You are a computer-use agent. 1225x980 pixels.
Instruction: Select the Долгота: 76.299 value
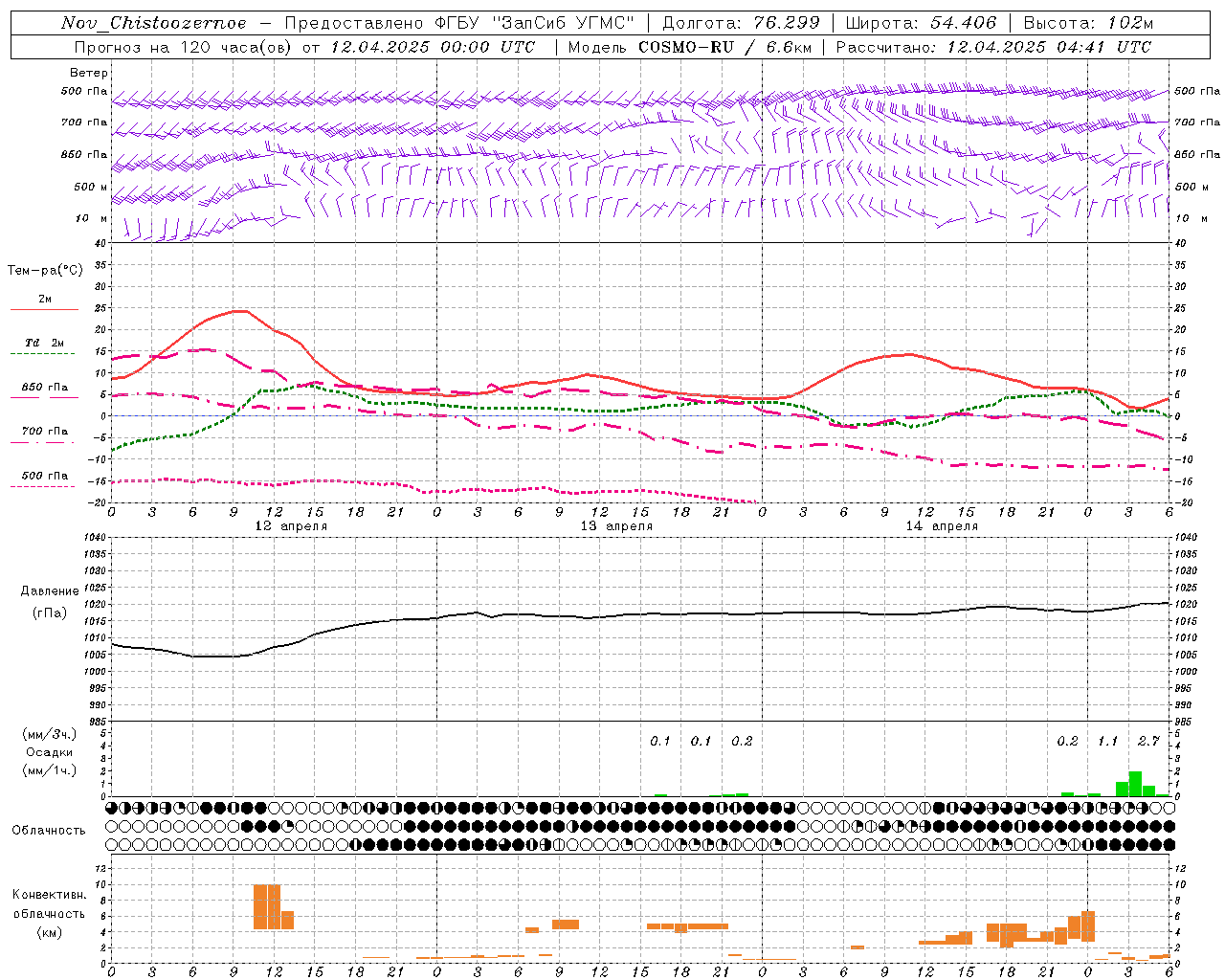742,23
